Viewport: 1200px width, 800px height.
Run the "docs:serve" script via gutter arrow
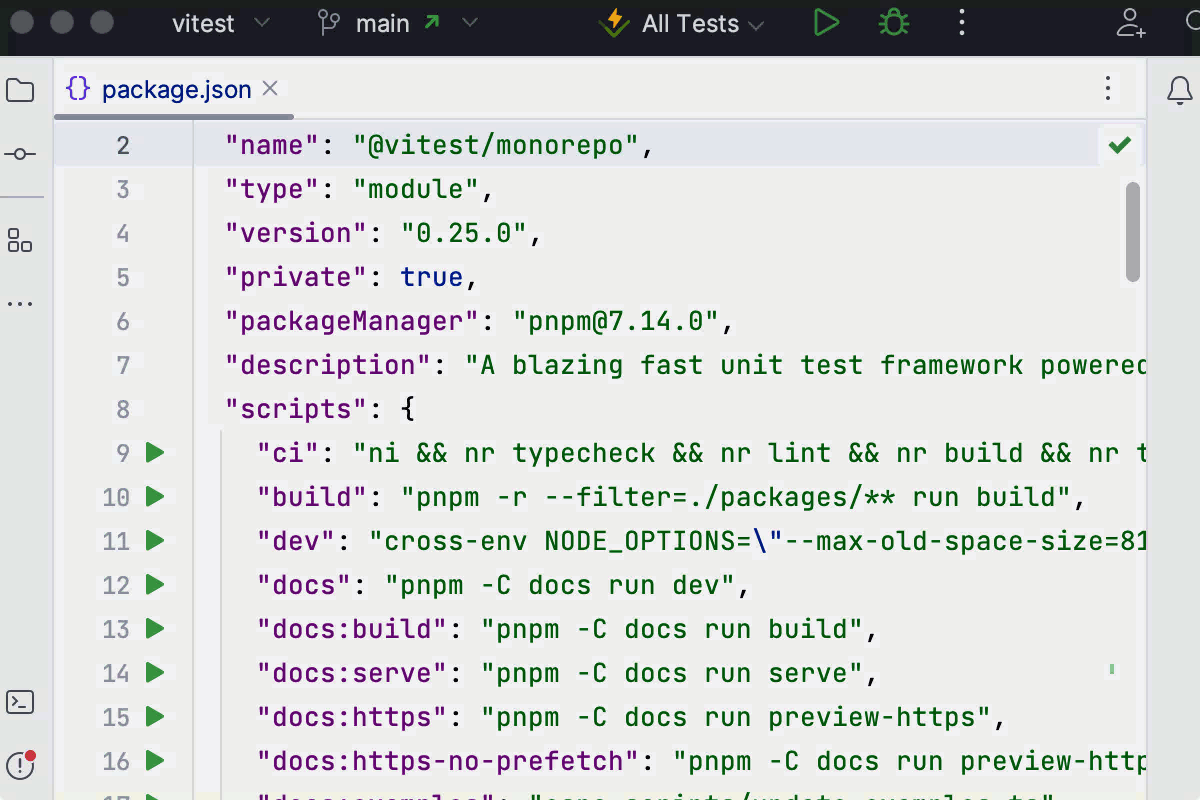pos(155,673)
